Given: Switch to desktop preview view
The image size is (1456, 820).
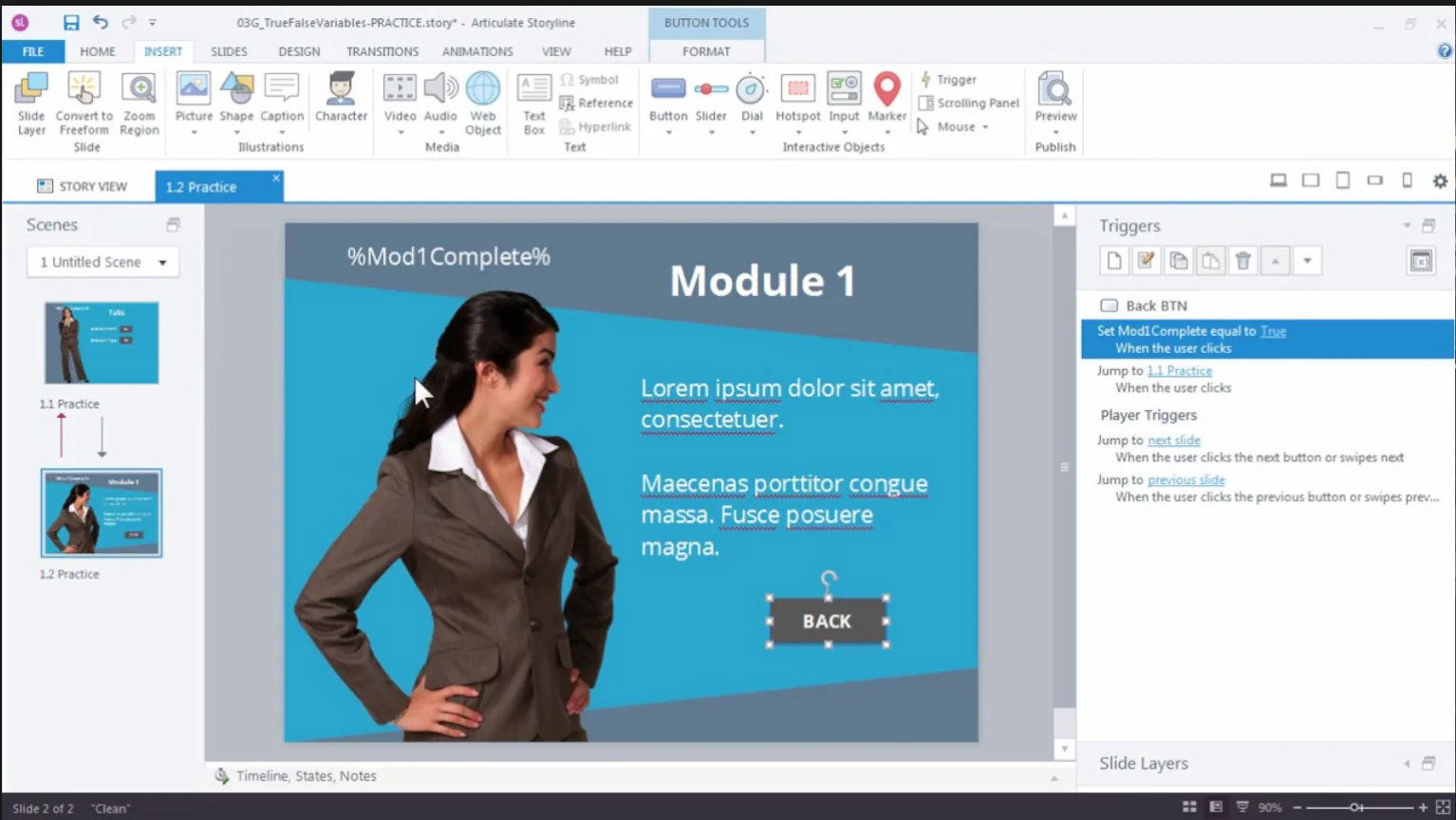Looking at the screenshot, I should click(x=1279, y=180).
